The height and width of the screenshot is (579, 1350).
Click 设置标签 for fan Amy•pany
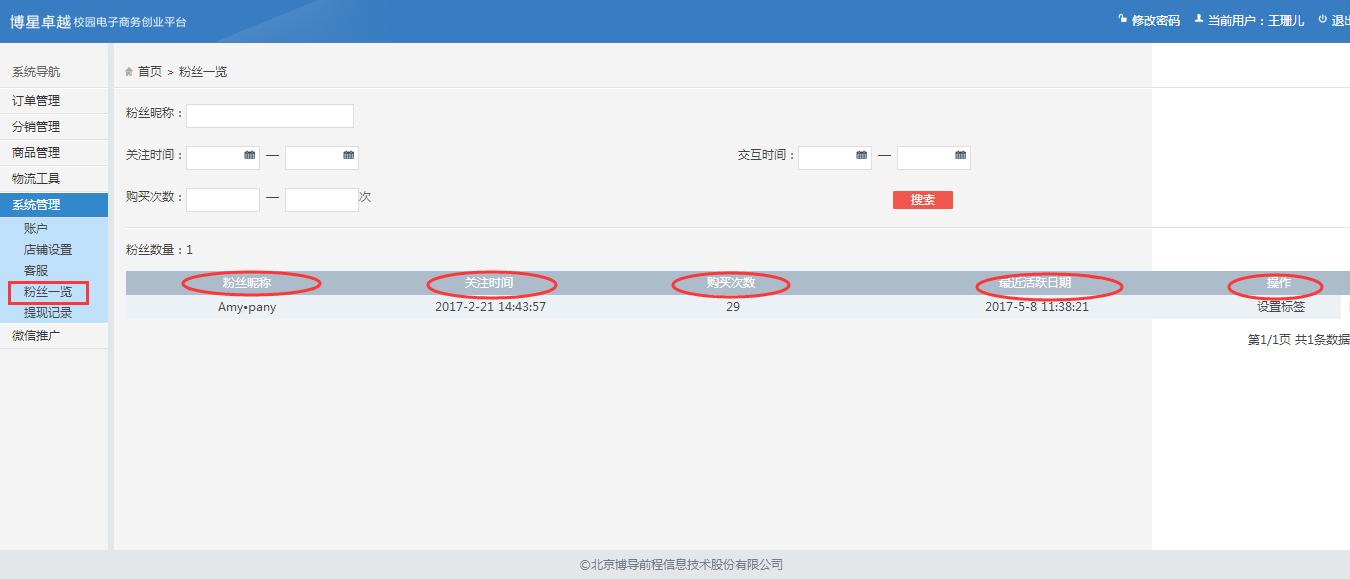[1280, 307]
